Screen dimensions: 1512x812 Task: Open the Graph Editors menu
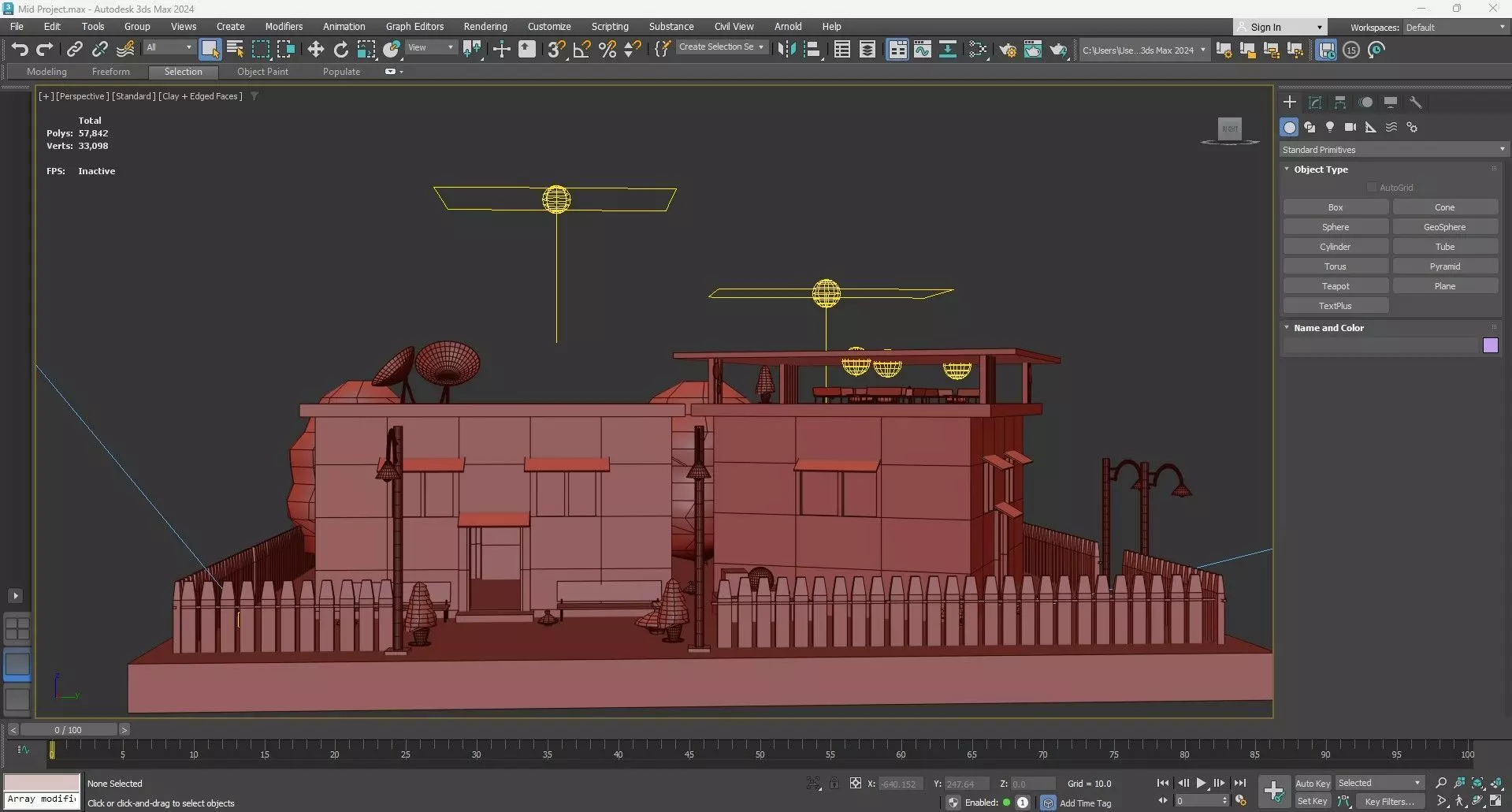pyautogui.click(x=414, y=27)
